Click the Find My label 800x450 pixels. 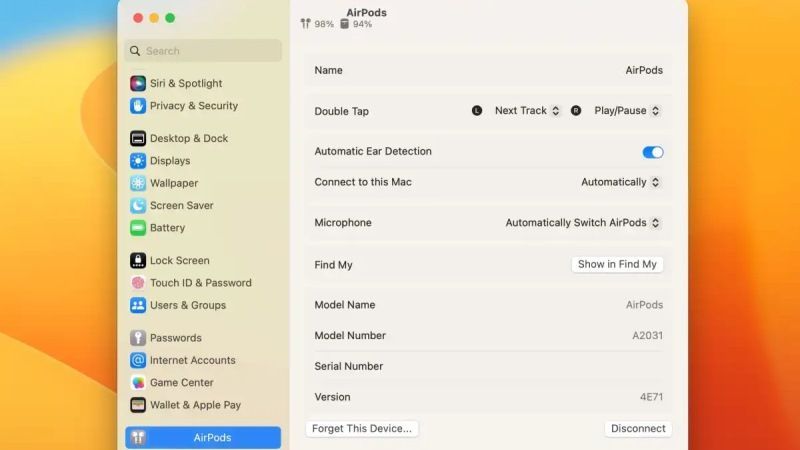[333, 265]
